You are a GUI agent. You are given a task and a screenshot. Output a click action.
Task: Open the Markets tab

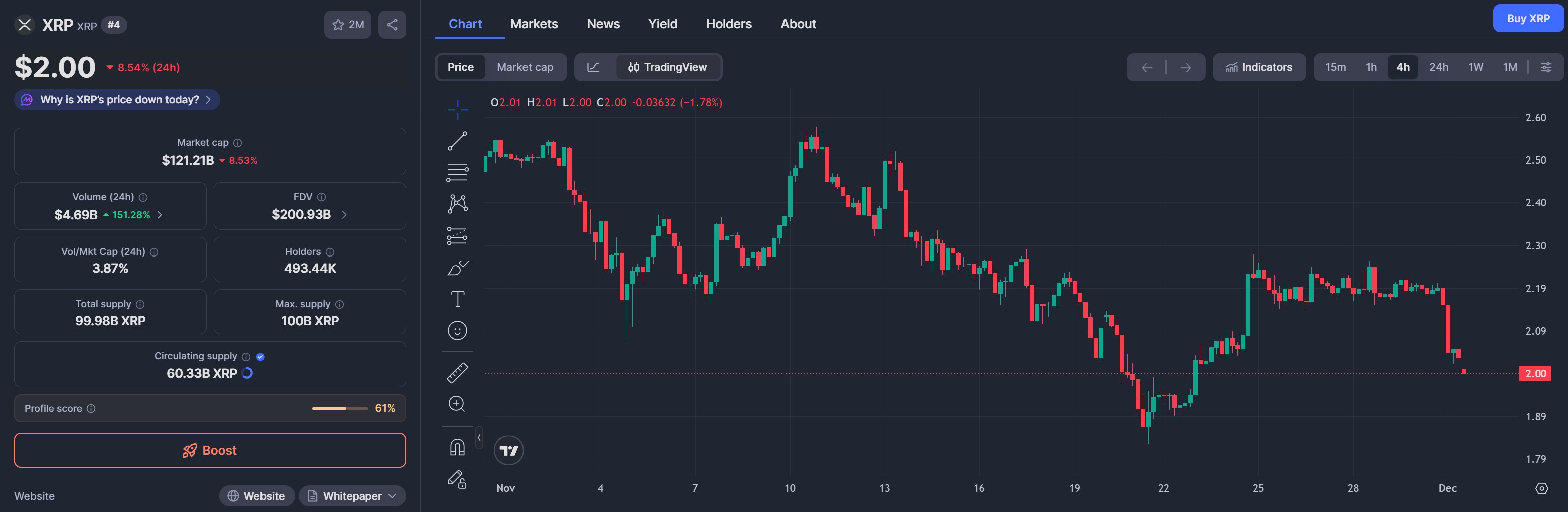click(534, 24)
